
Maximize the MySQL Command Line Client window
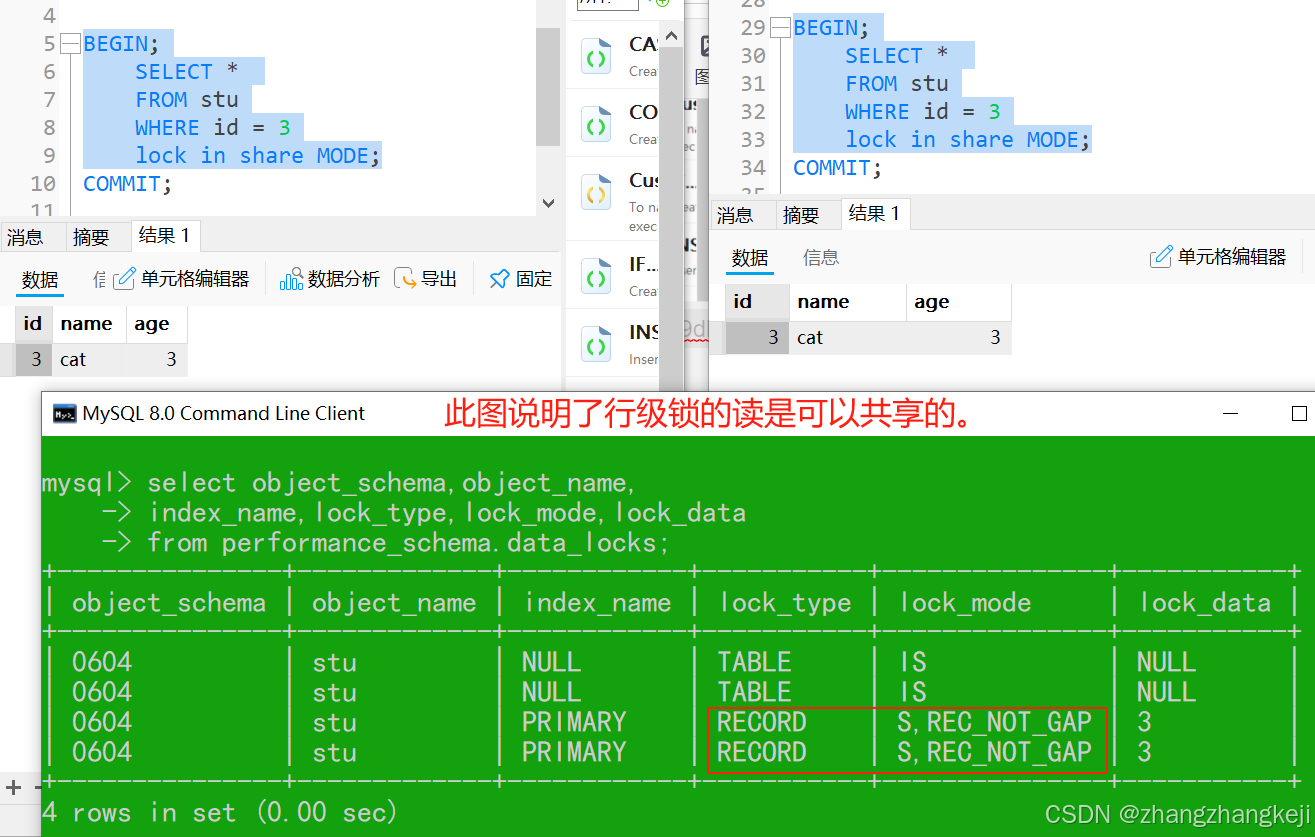click(1299, 414)
